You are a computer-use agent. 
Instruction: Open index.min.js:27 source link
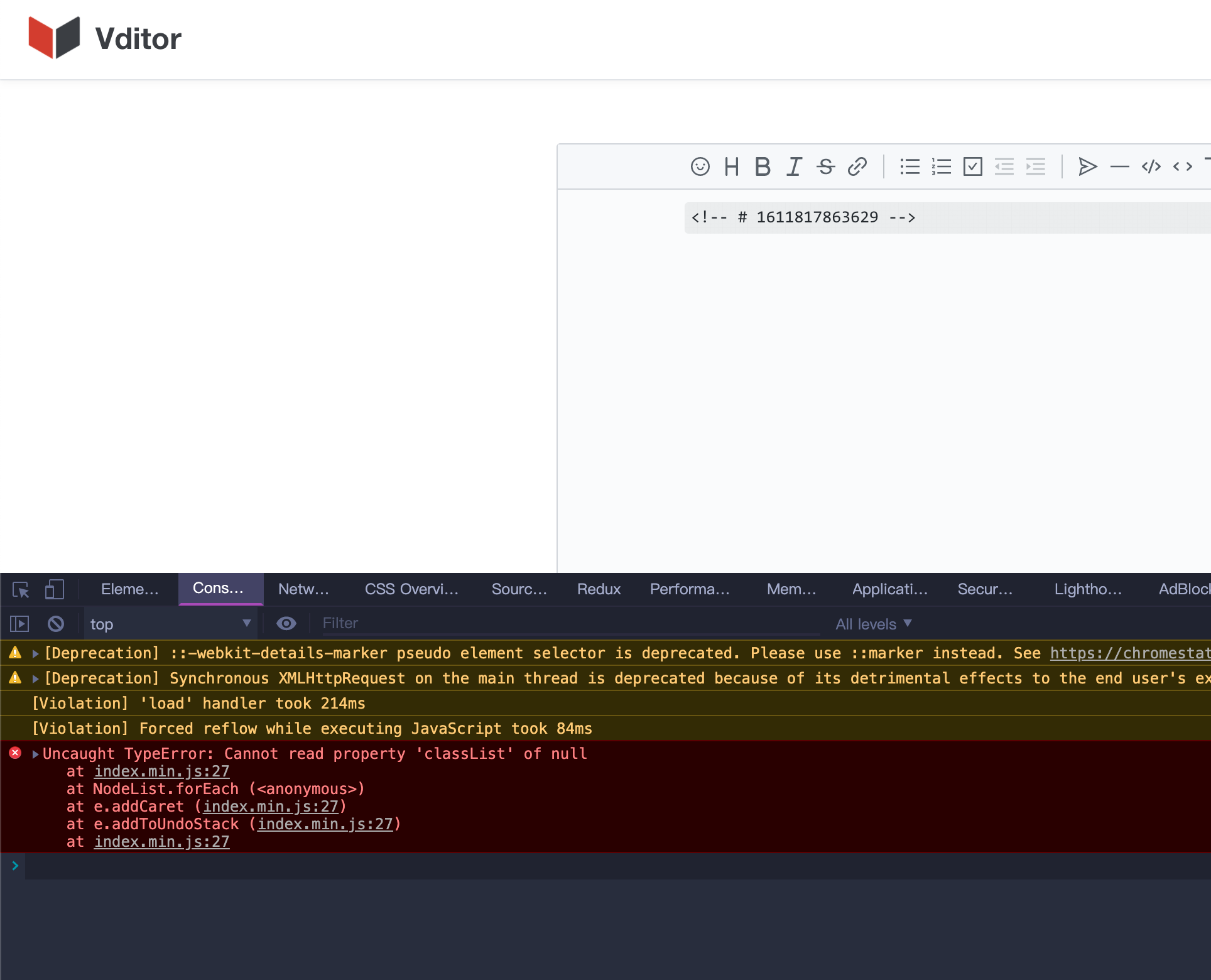point(161,771)
